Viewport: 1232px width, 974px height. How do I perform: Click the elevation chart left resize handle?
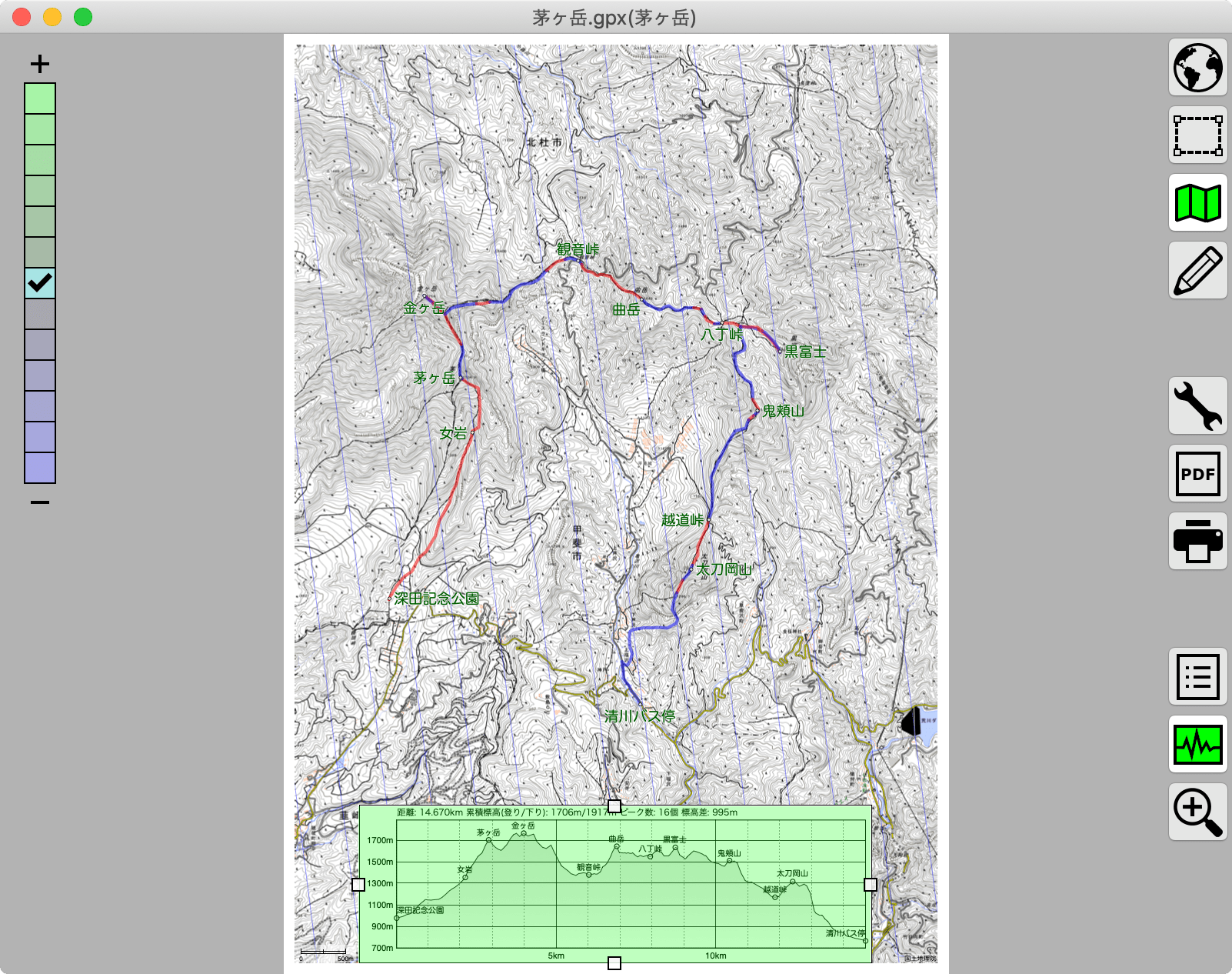(358, 885)
